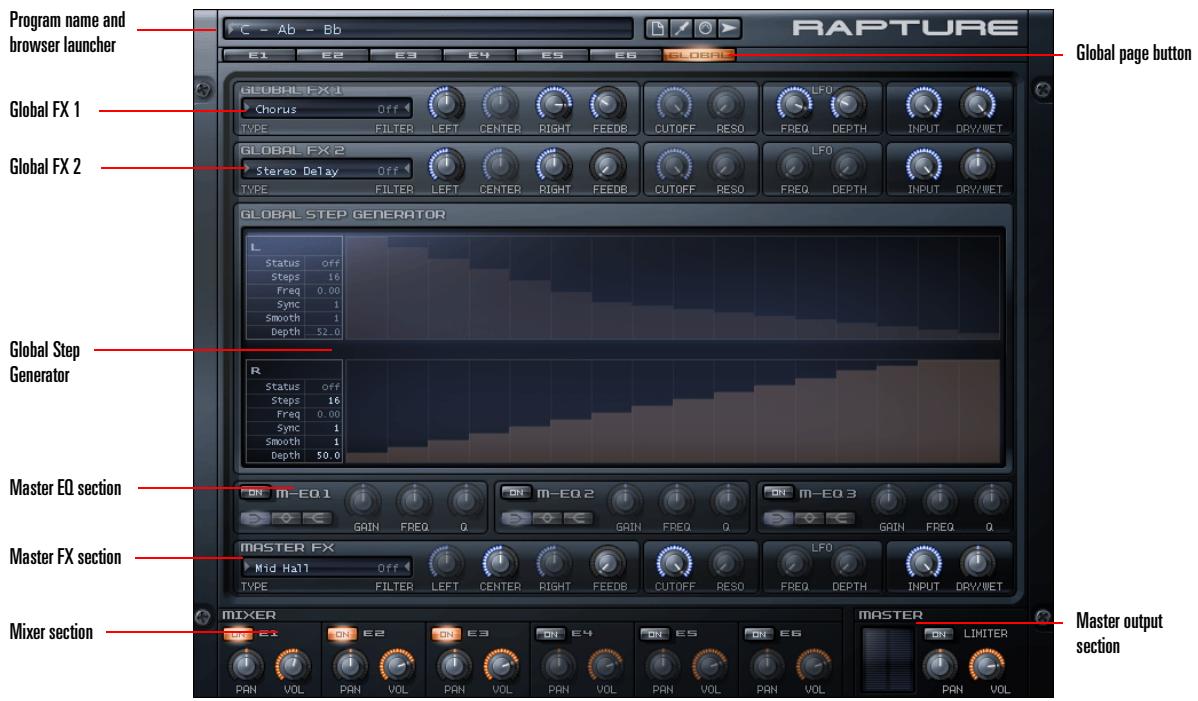
Task: Select peak filter shape for M-EQ 3
Action: click(808, 518)
